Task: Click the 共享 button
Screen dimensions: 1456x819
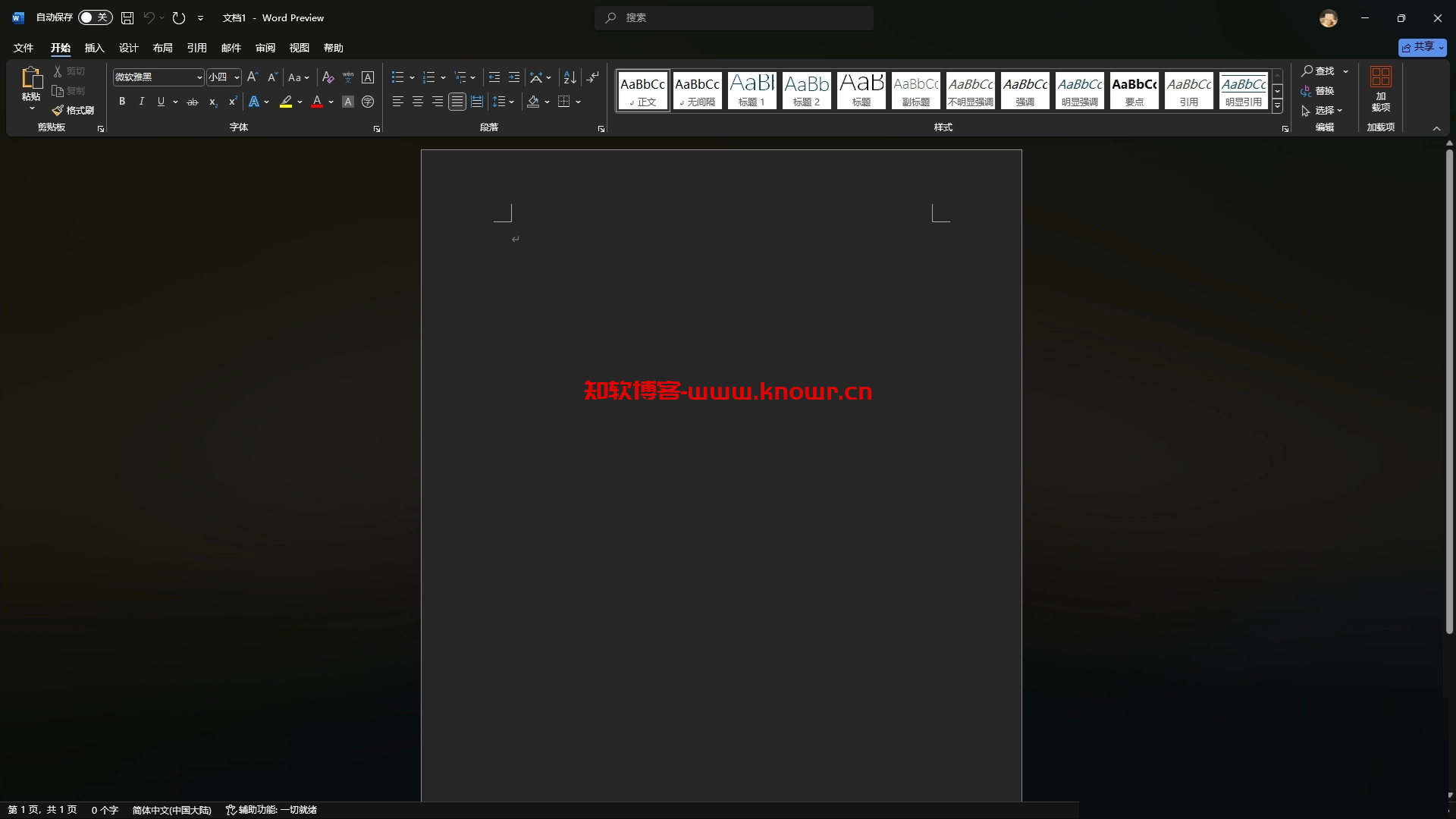Action: point(1422,47)
